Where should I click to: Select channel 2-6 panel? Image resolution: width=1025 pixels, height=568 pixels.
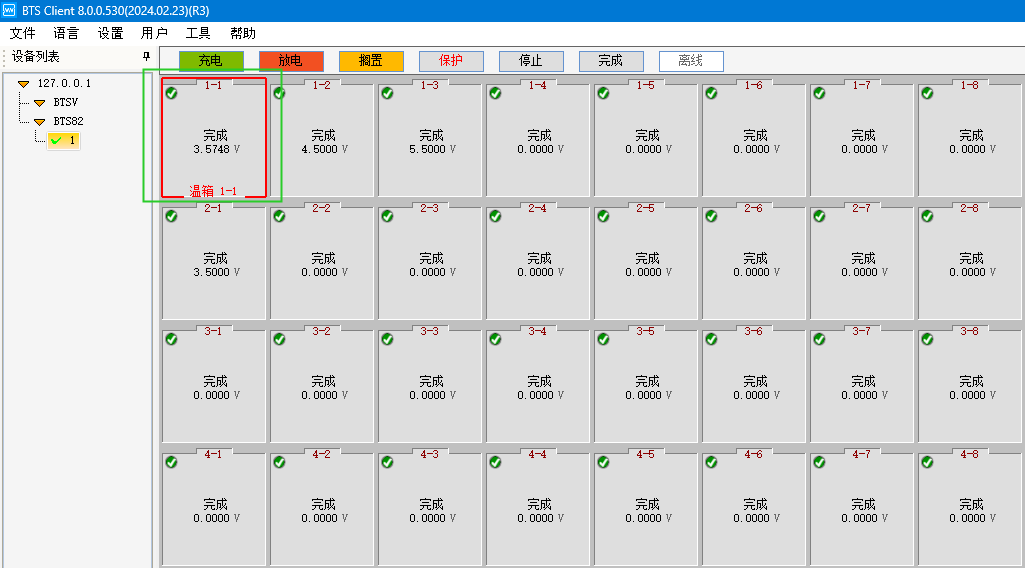[x=754, y=262]
